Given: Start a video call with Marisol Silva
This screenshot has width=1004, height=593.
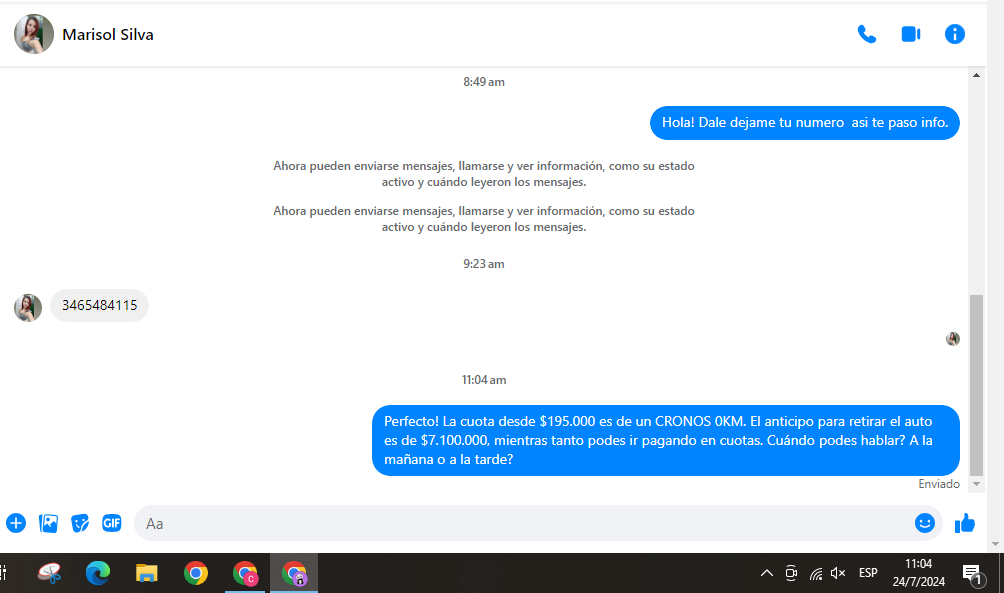Looking at the screenshot, I should tap(911, 34).
